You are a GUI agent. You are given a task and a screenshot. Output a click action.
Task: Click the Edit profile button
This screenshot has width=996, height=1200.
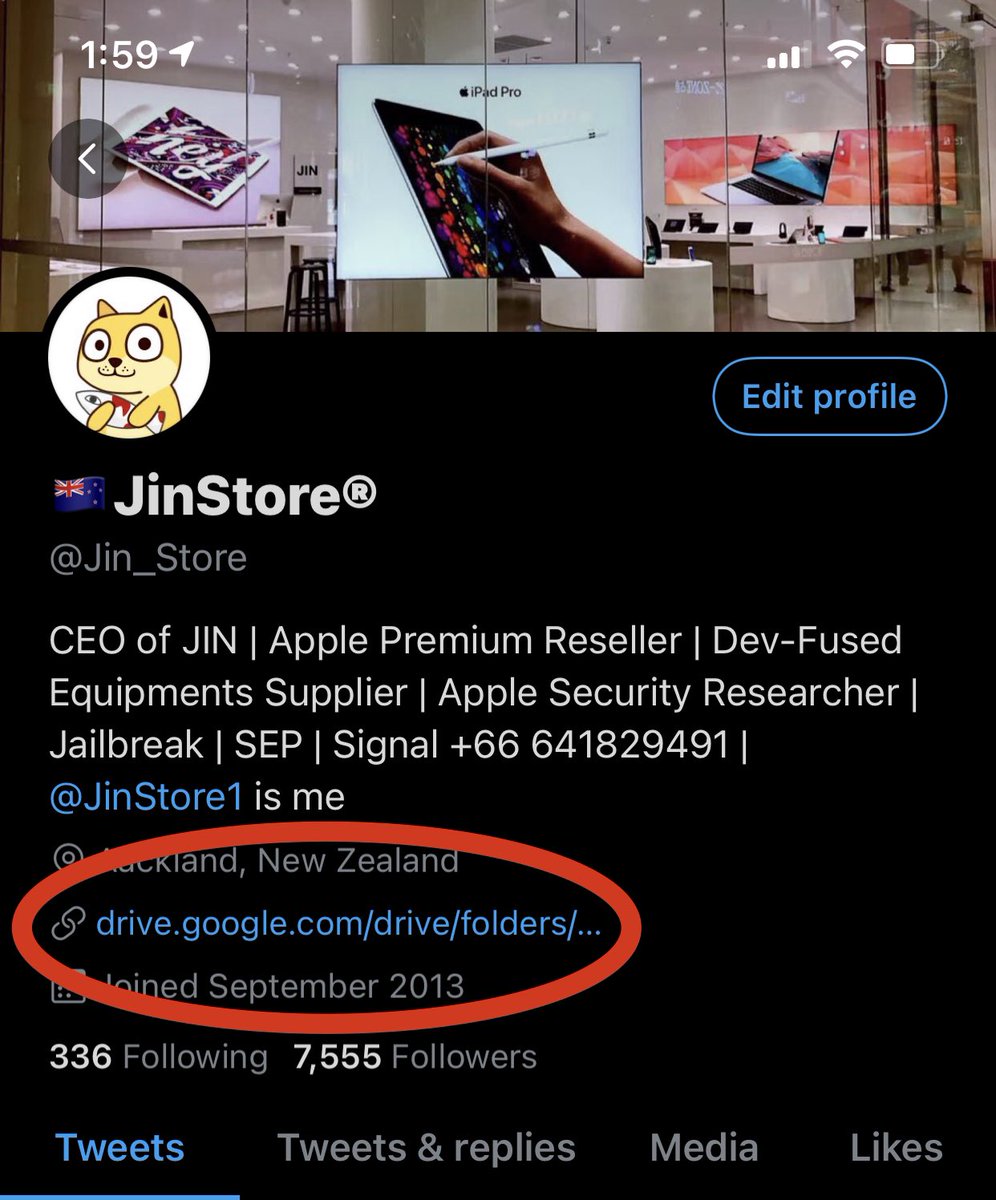tap(829, 397)
